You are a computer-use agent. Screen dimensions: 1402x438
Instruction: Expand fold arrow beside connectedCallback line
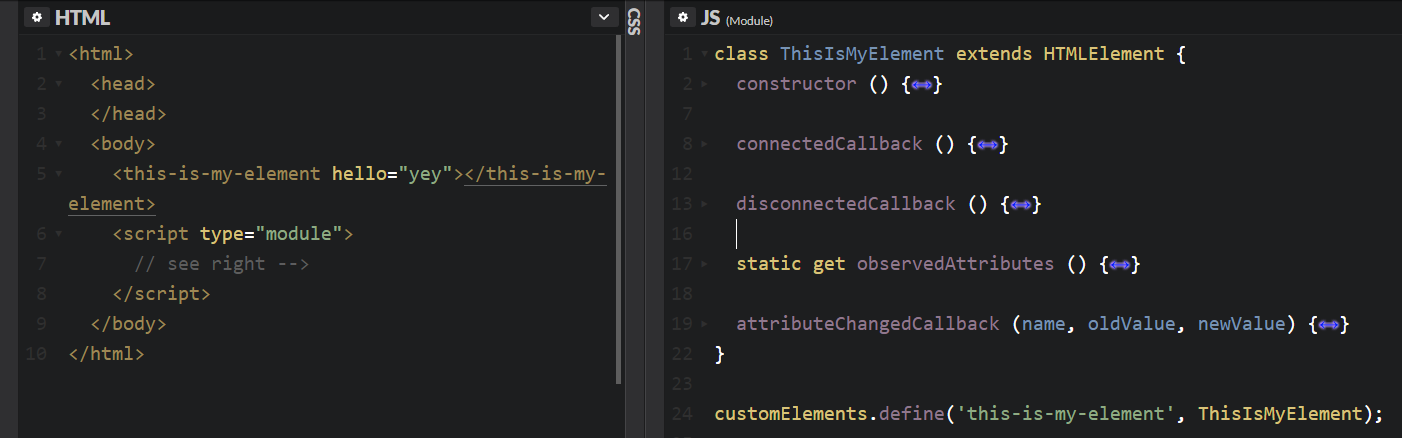pos(705,144)
